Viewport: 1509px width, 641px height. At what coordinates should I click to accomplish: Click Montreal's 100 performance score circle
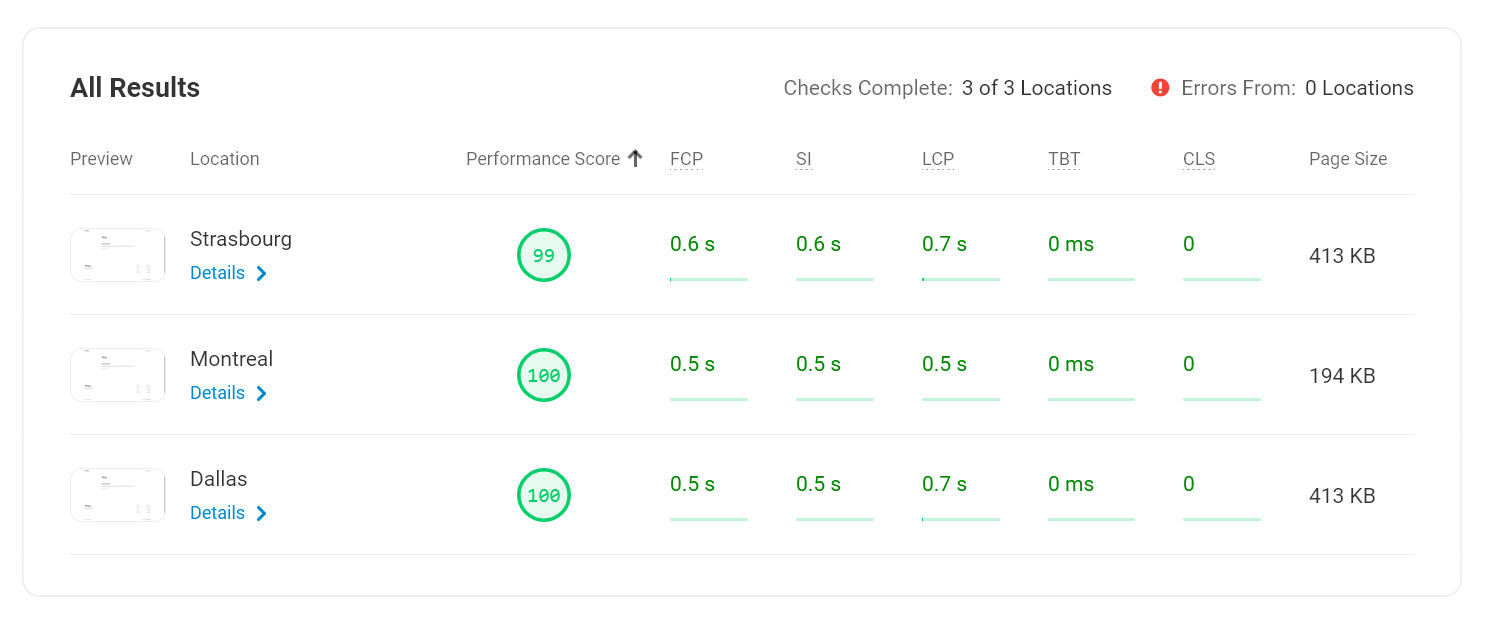pos(543,375)
